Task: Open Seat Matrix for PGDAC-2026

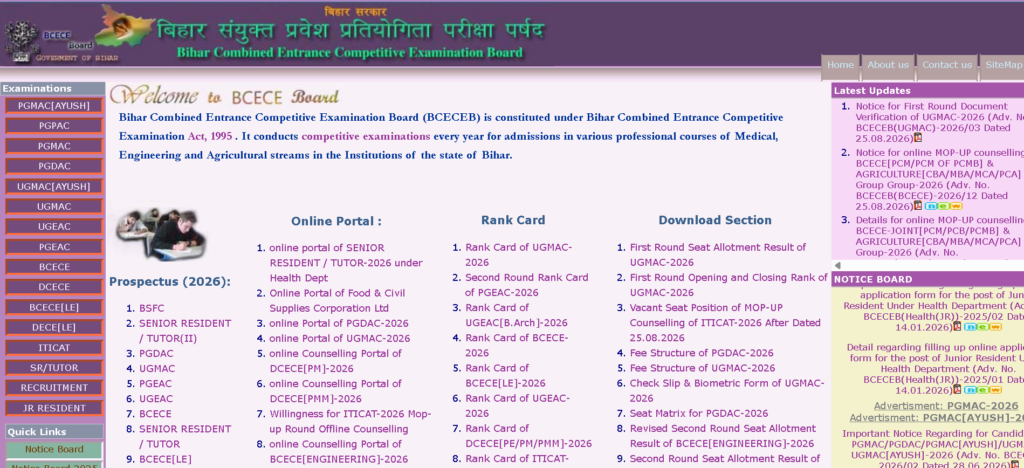Action: (x=699, y=413)
